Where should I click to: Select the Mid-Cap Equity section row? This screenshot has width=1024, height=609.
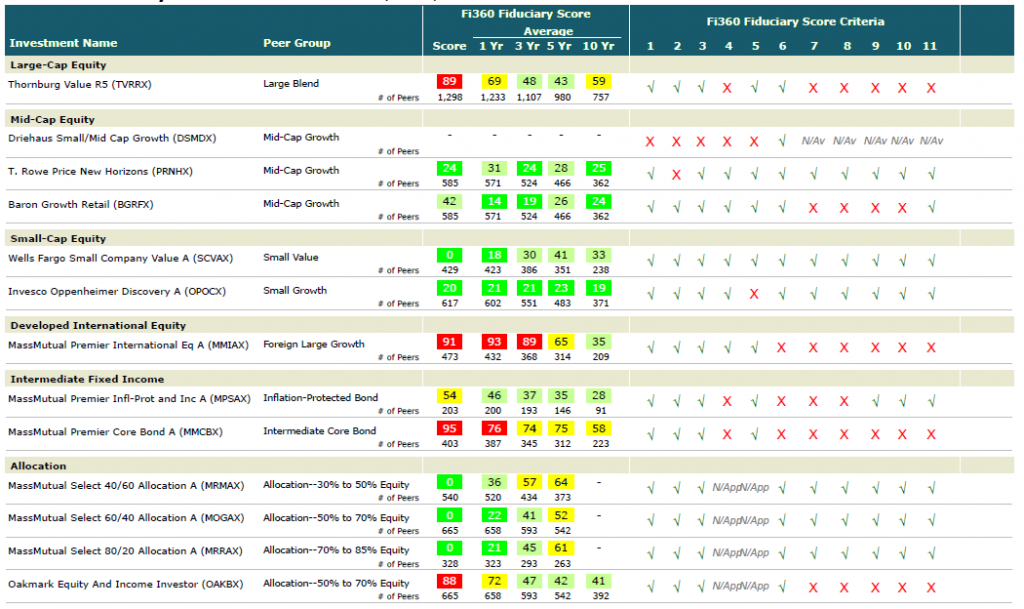coord(509,119)
